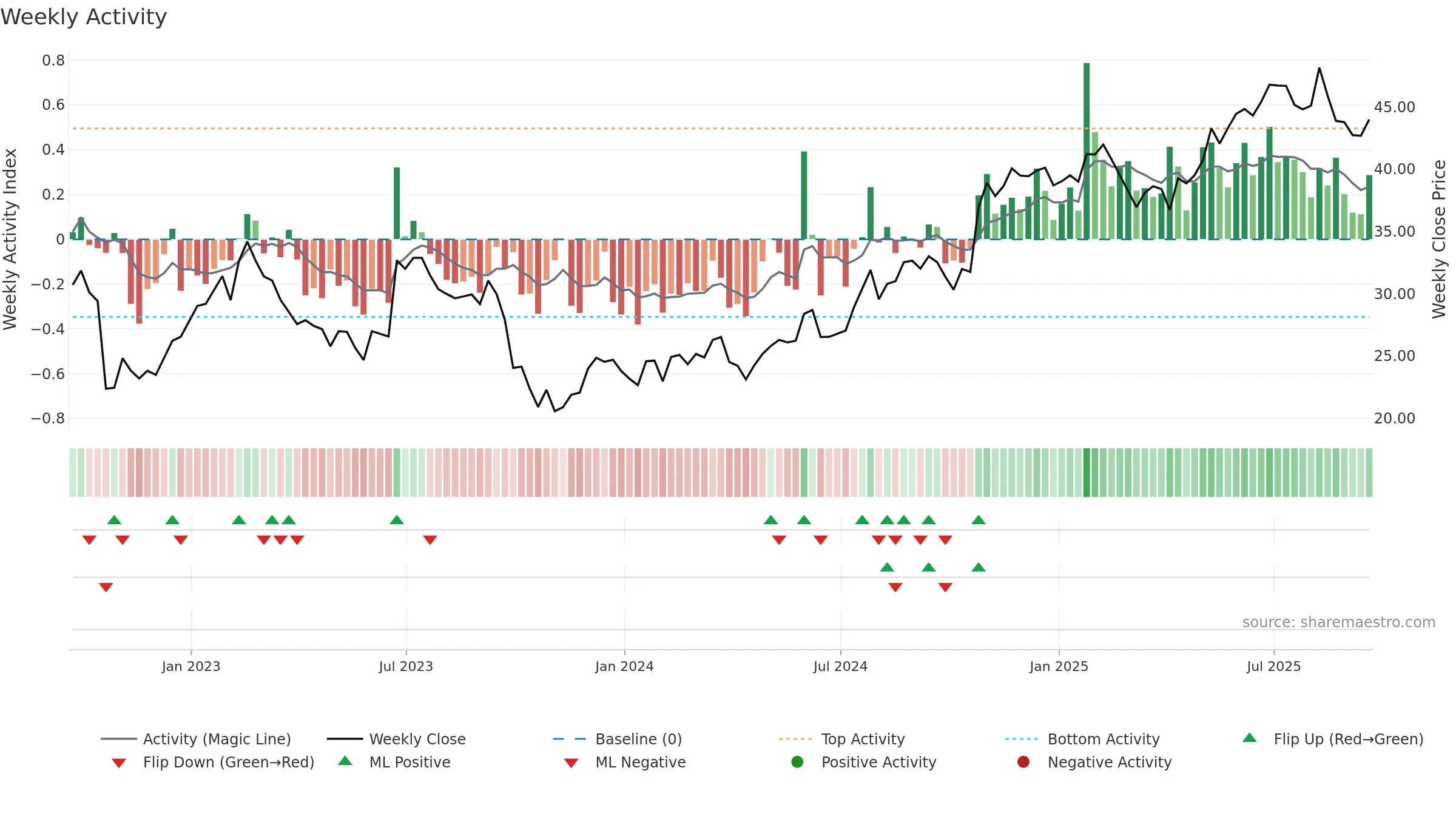1456x819 pixels.
Task: Toggle Flip Down (Green→Red) legend entry
Action: (212, 762)
